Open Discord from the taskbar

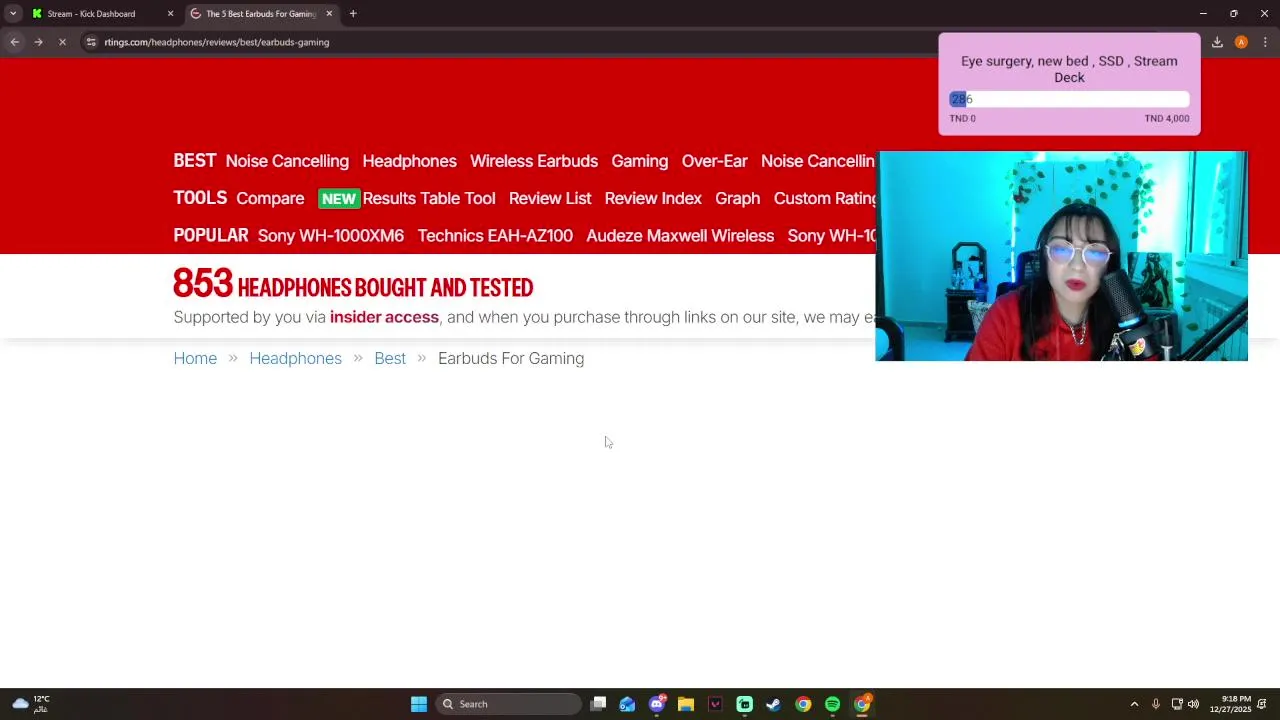coord(657,704)
